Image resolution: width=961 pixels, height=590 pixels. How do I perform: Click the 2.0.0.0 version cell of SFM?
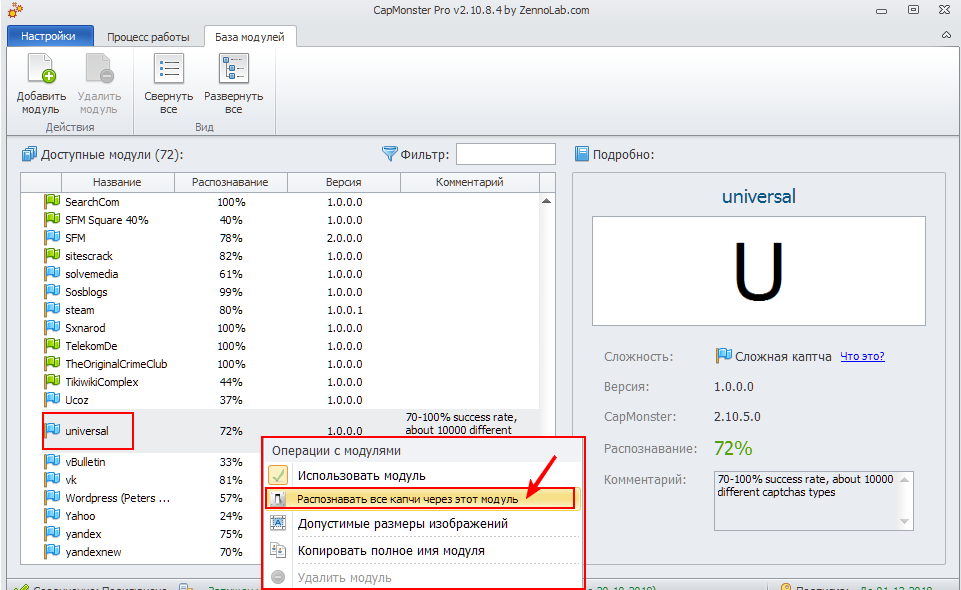[x=344, y=238]
